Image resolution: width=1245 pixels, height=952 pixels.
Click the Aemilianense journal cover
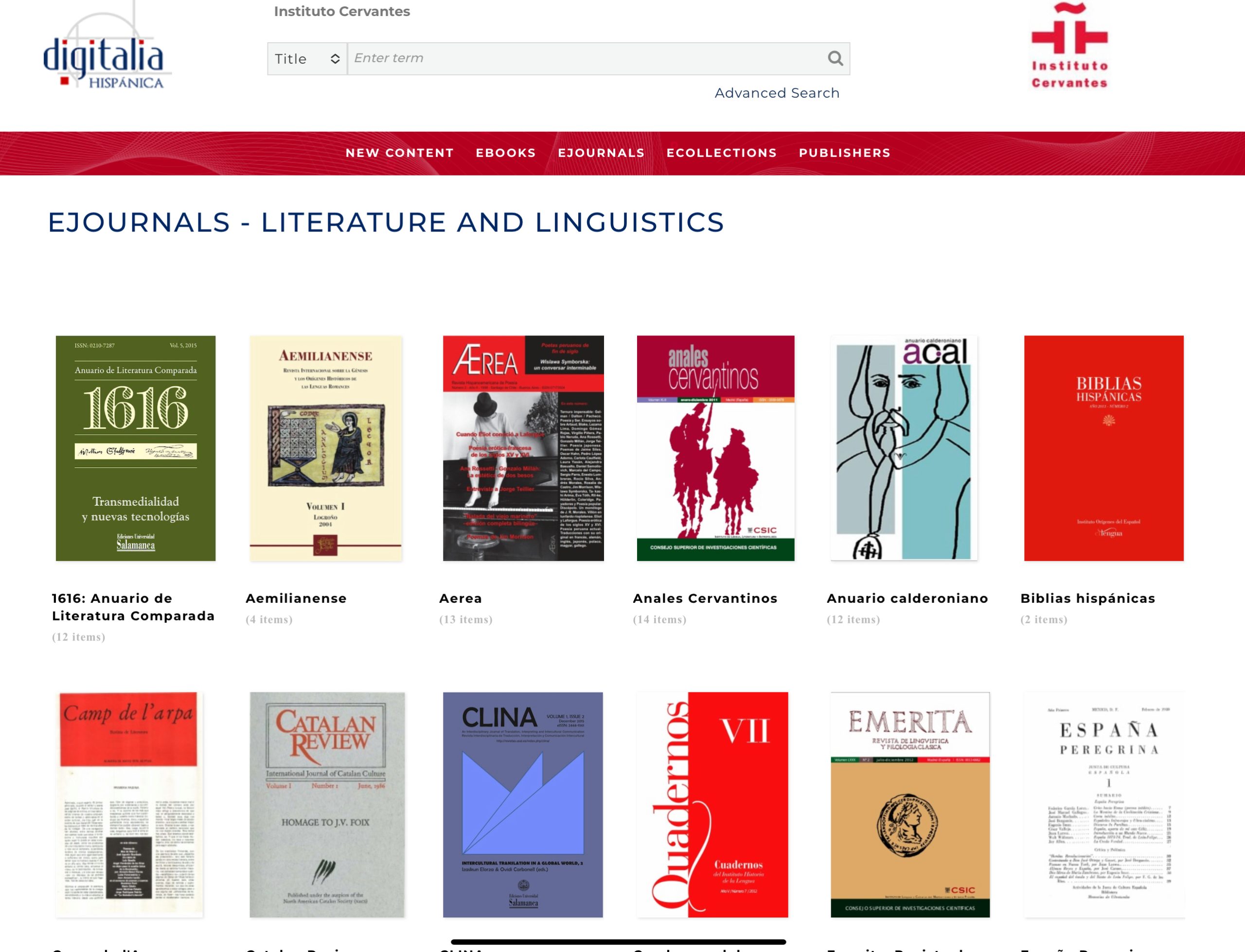click(326, 448)
